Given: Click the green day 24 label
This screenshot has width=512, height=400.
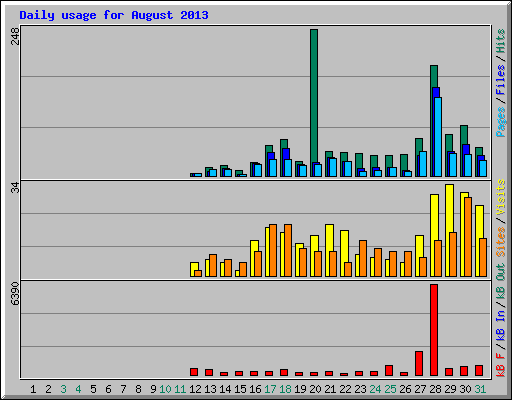Looking at the screenshot, I should pyautogui.click(x=375, y=389).
